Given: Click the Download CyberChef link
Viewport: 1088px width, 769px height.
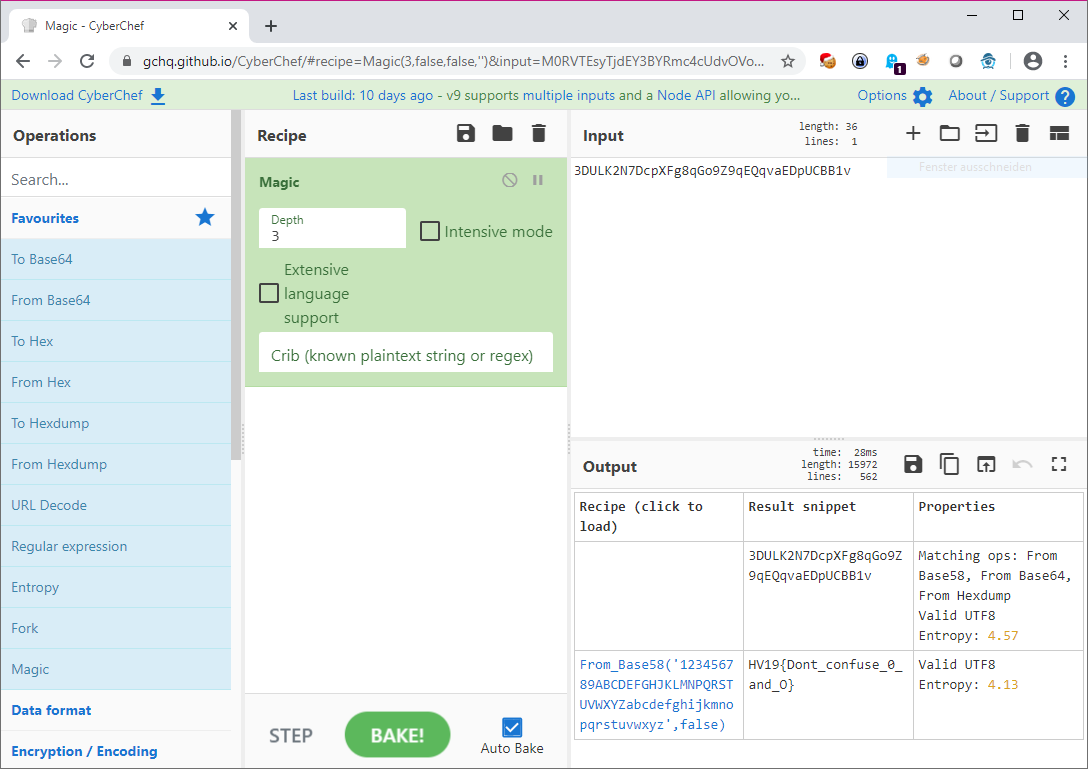Looking at the screenshot, I should (77, 96).
